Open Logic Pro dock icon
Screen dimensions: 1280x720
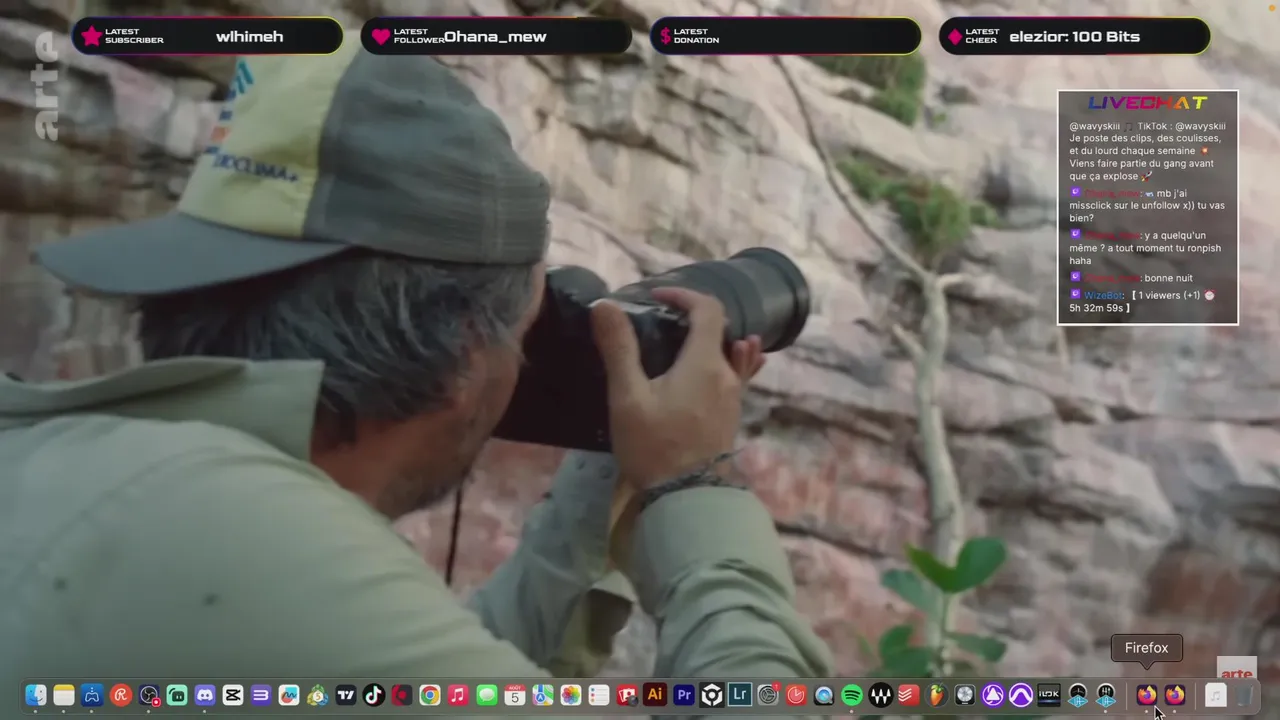click(x=965, y=695)
